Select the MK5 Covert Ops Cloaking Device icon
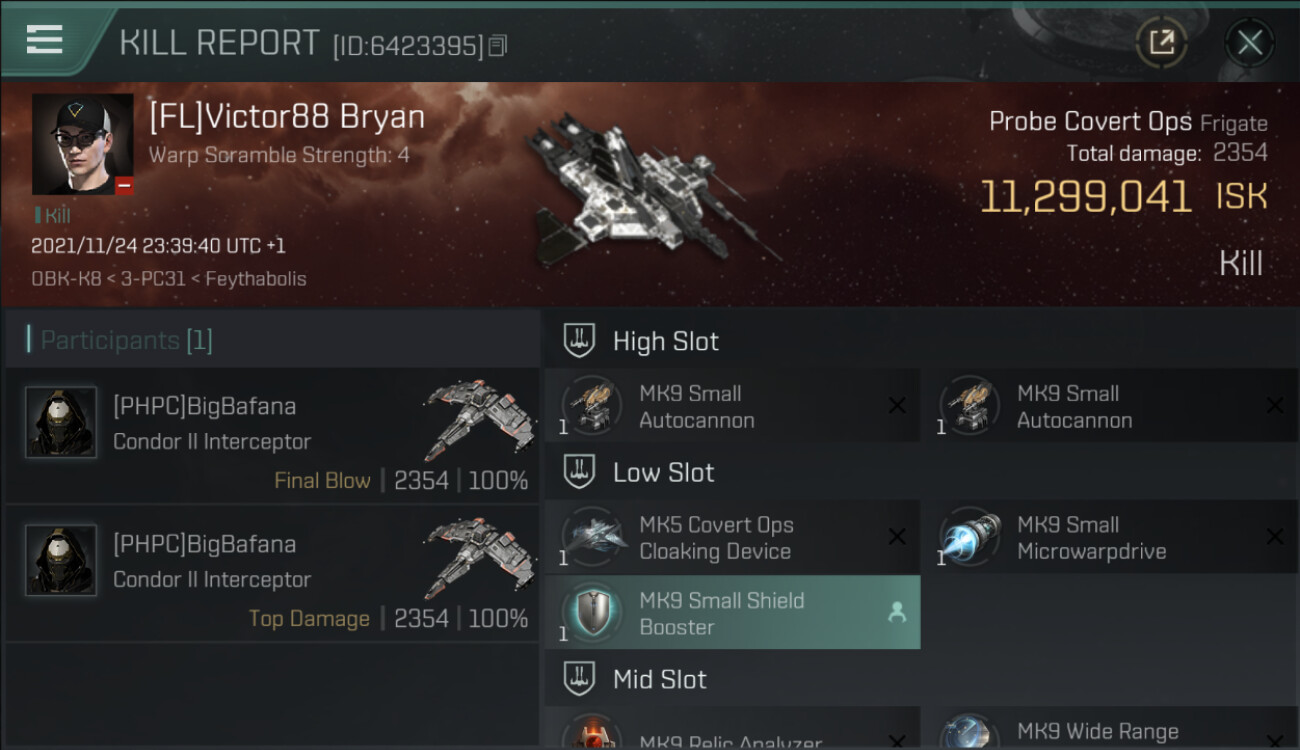 593,538
